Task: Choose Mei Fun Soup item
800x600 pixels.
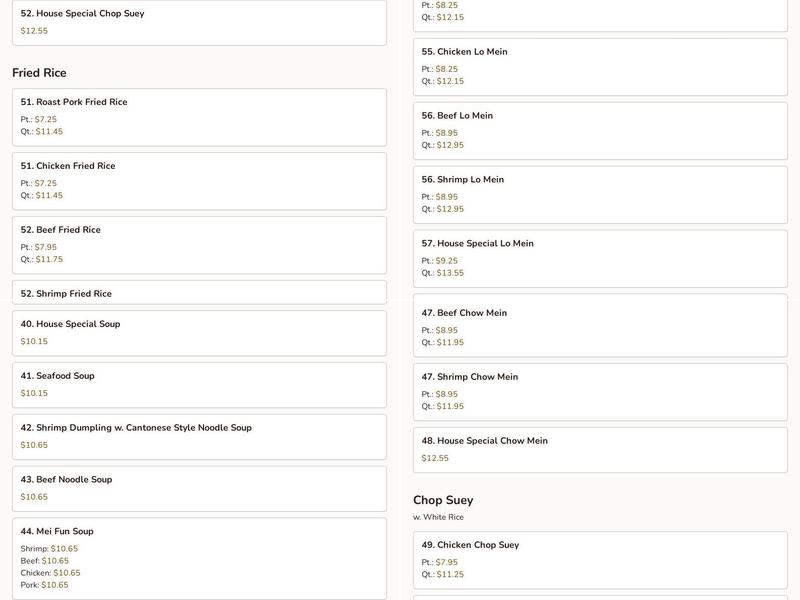Action: 198,557
